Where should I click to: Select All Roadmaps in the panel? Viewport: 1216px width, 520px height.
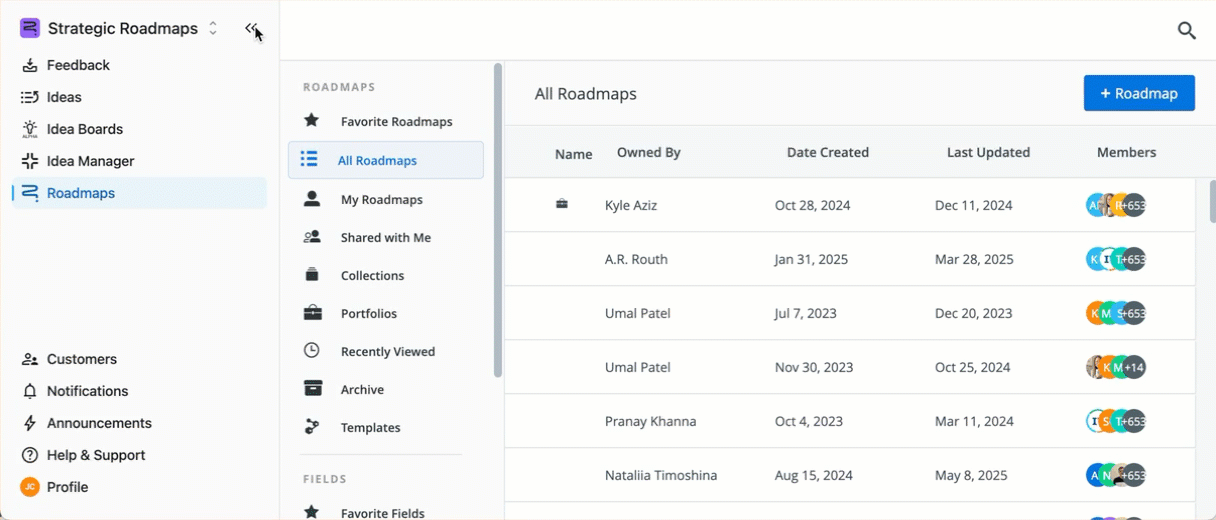377,160
